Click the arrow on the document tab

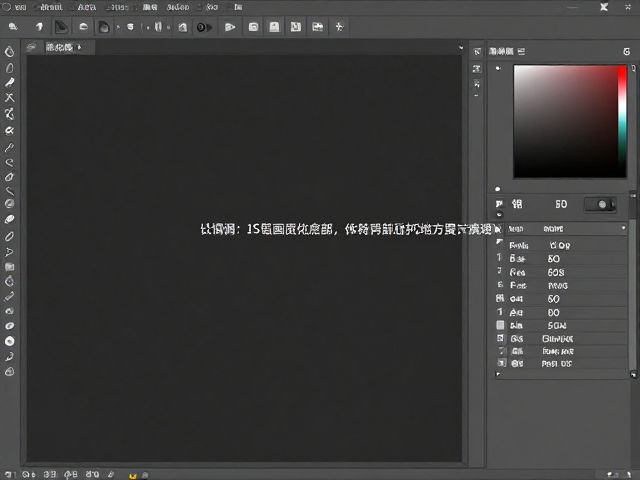(x=79, y=47)
